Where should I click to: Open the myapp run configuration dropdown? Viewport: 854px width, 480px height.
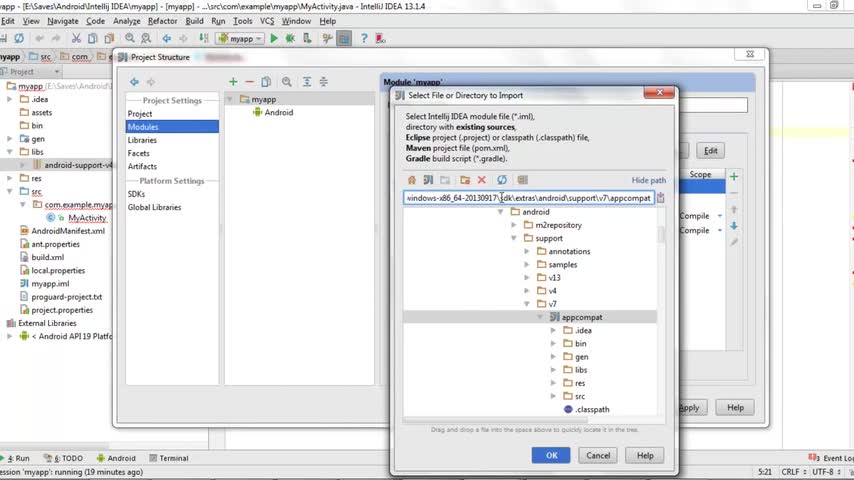click(240, 39)
